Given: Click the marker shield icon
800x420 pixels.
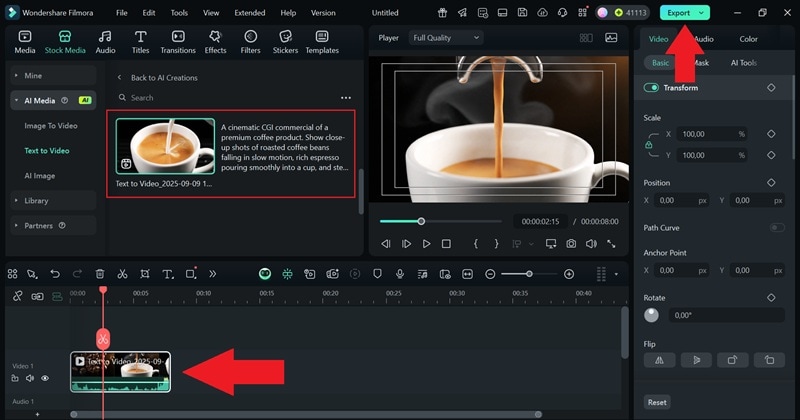Looking at the screenshot, I should pos(377,274).
